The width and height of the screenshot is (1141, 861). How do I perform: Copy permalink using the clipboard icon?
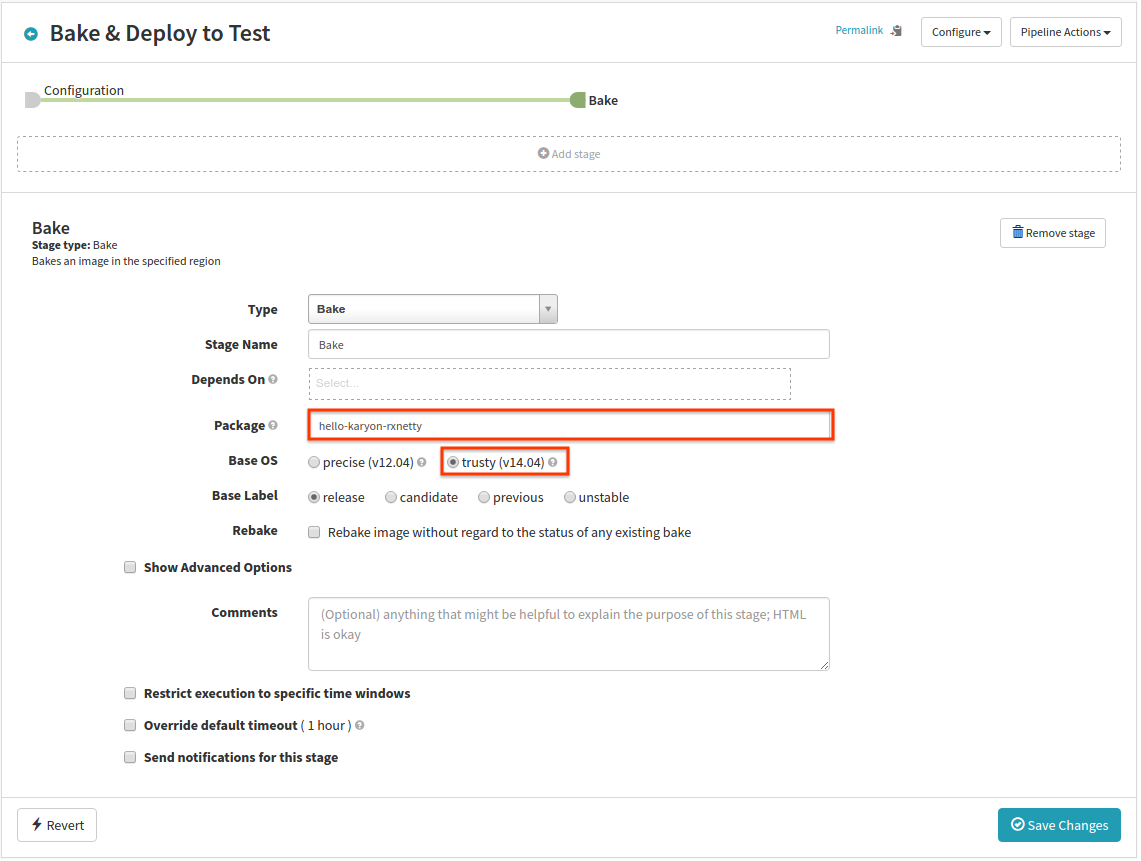[896, 31]
